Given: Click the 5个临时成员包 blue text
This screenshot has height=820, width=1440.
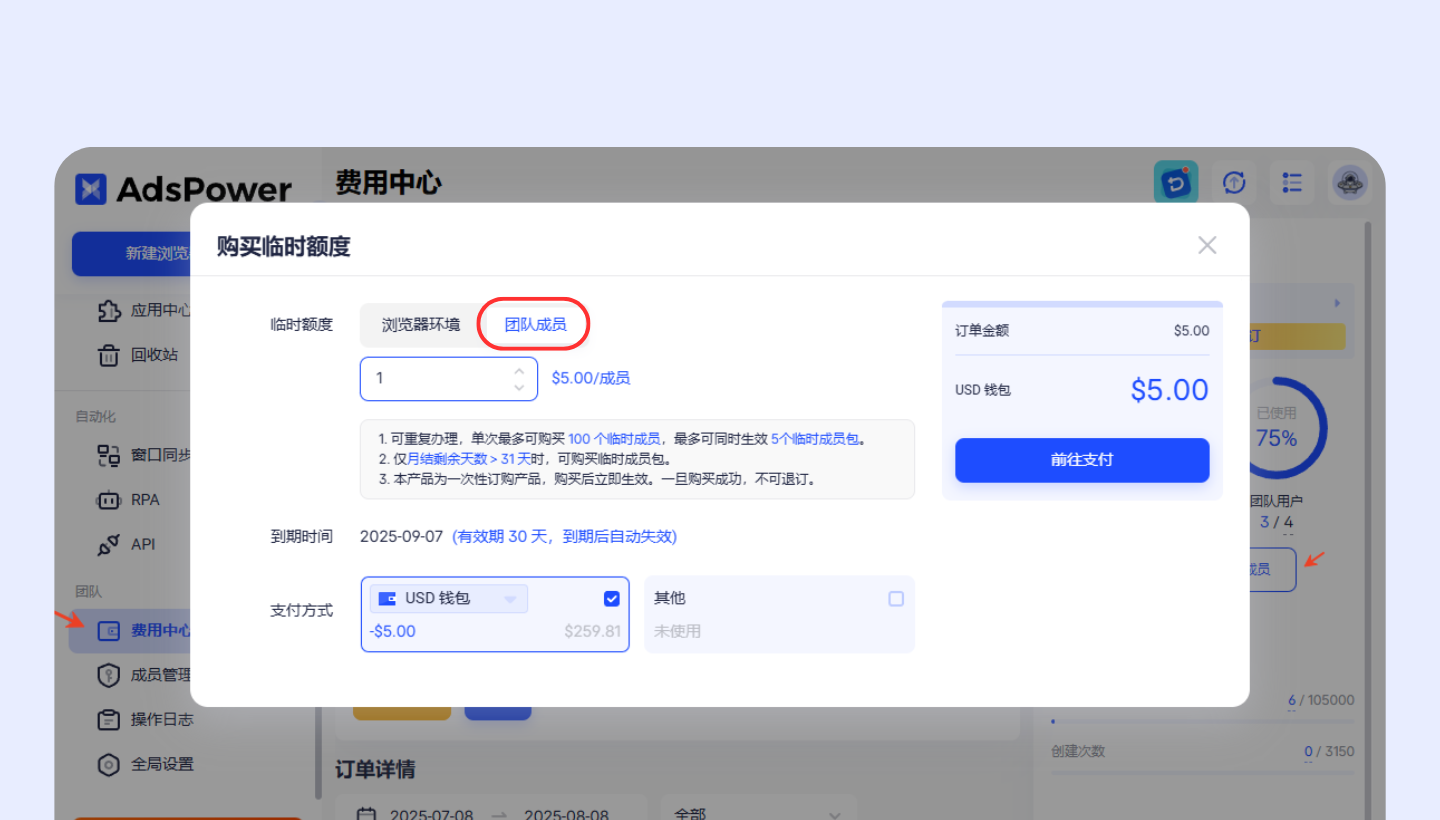Looking at the screenshot, I should 817,439.
